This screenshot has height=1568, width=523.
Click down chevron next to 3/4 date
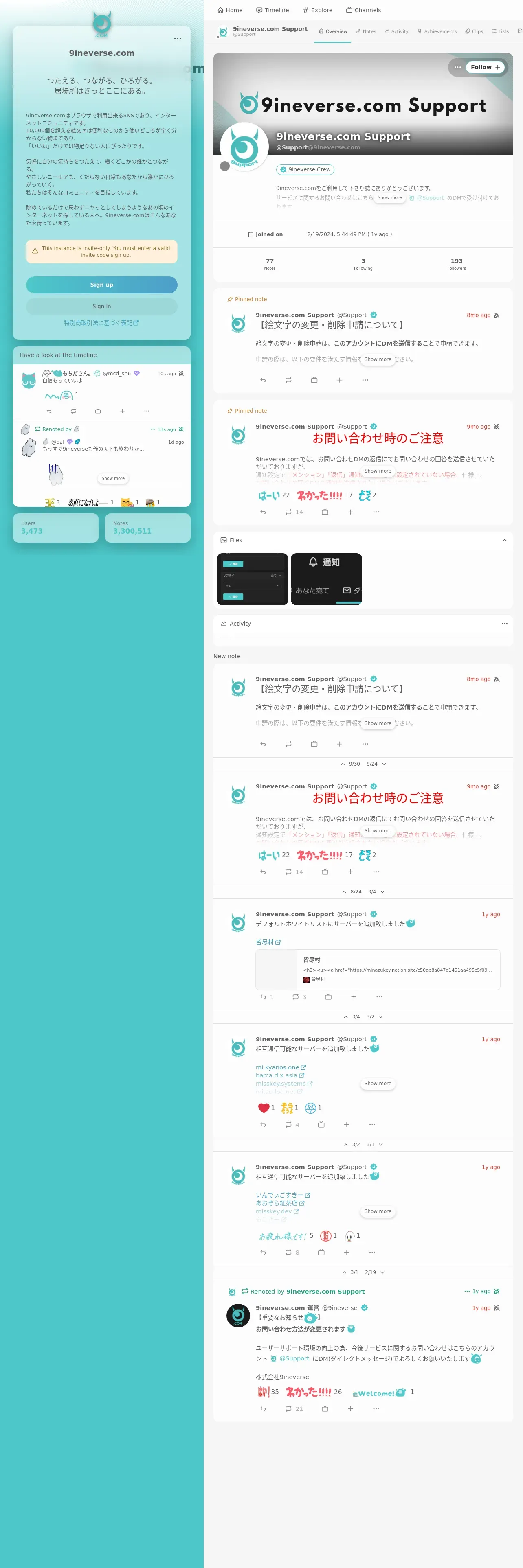[x=382, y=892]
